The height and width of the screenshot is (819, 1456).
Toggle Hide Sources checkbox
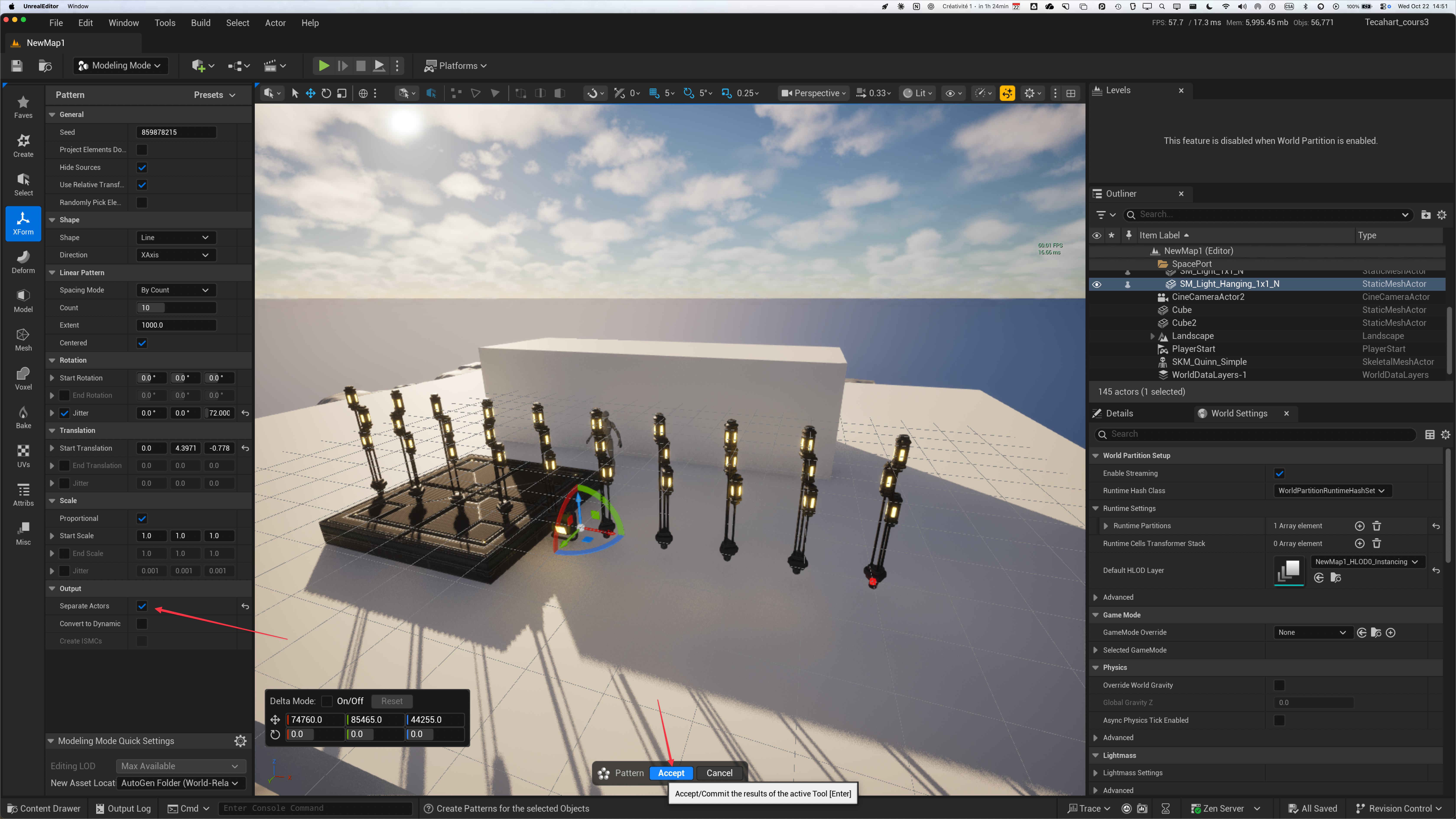pyautogui.click(x=142, y=167)
